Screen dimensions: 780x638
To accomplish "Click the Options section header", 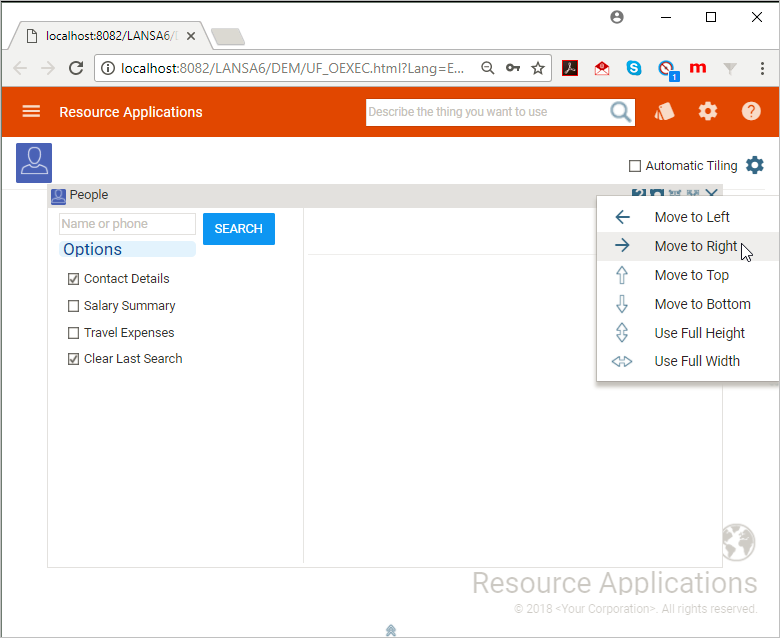I will 127,249.
